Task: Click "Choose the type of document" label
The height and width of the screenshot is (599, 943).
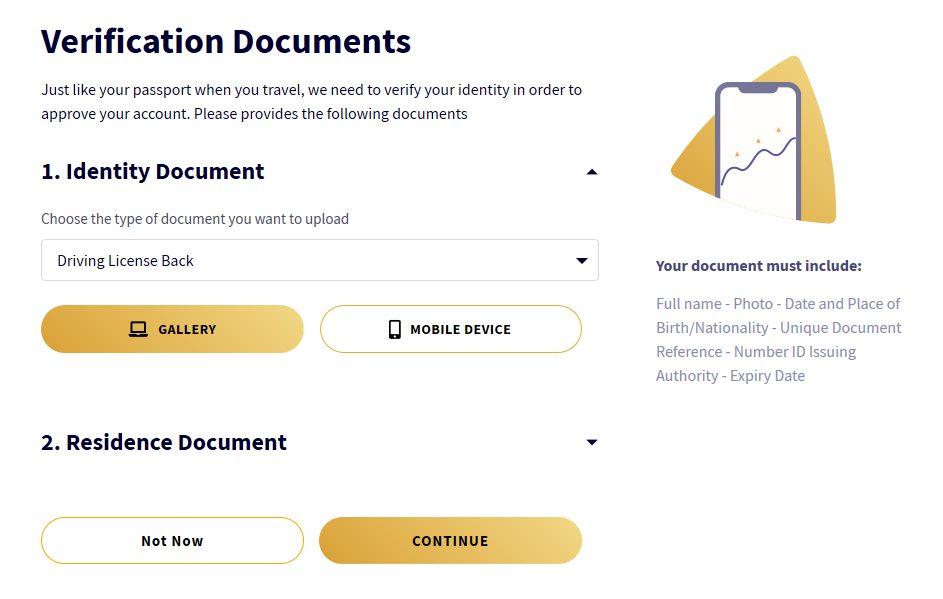Action: tap(195, 218)
